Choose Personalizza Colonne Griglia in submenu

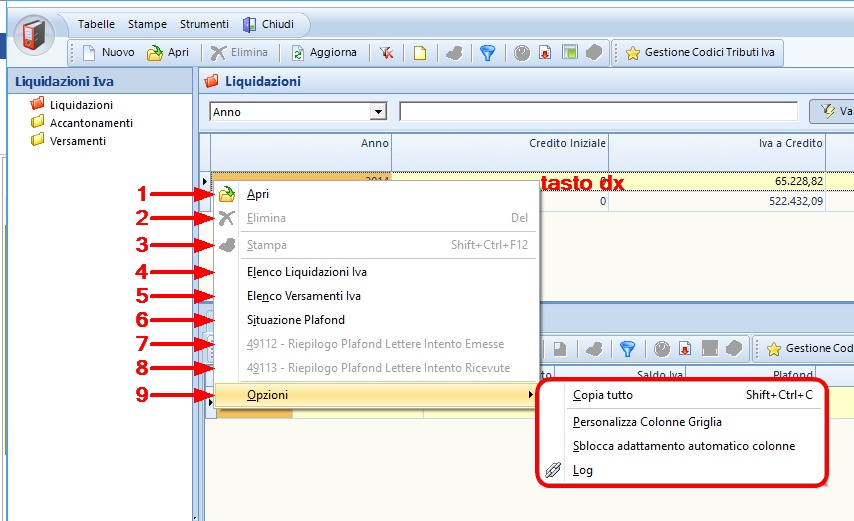click(x=647, y=422)
